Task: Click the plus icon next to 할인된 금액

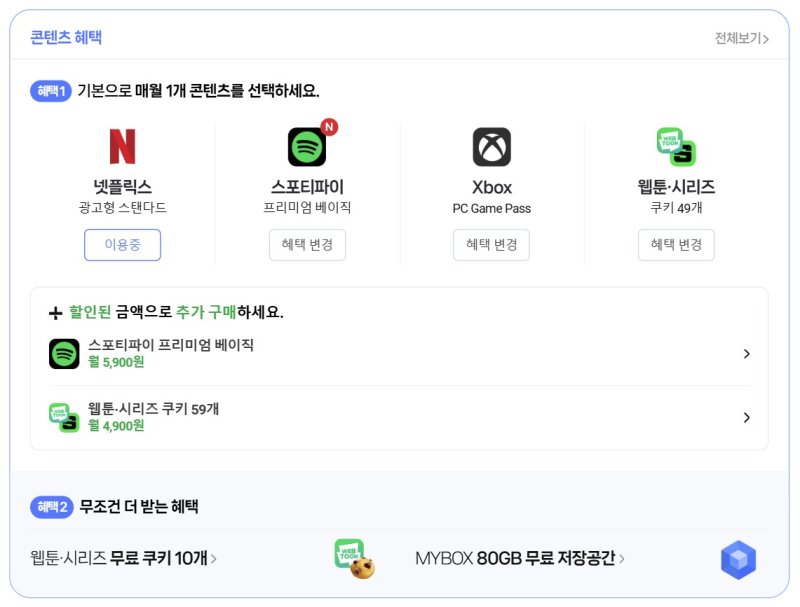Action: point(56,311)
